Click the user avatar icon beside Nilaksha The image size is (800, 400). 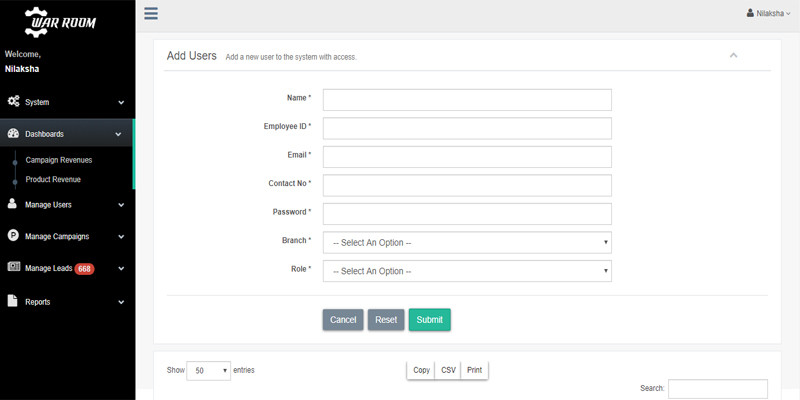pyautogui.click(x=750, y=13)
